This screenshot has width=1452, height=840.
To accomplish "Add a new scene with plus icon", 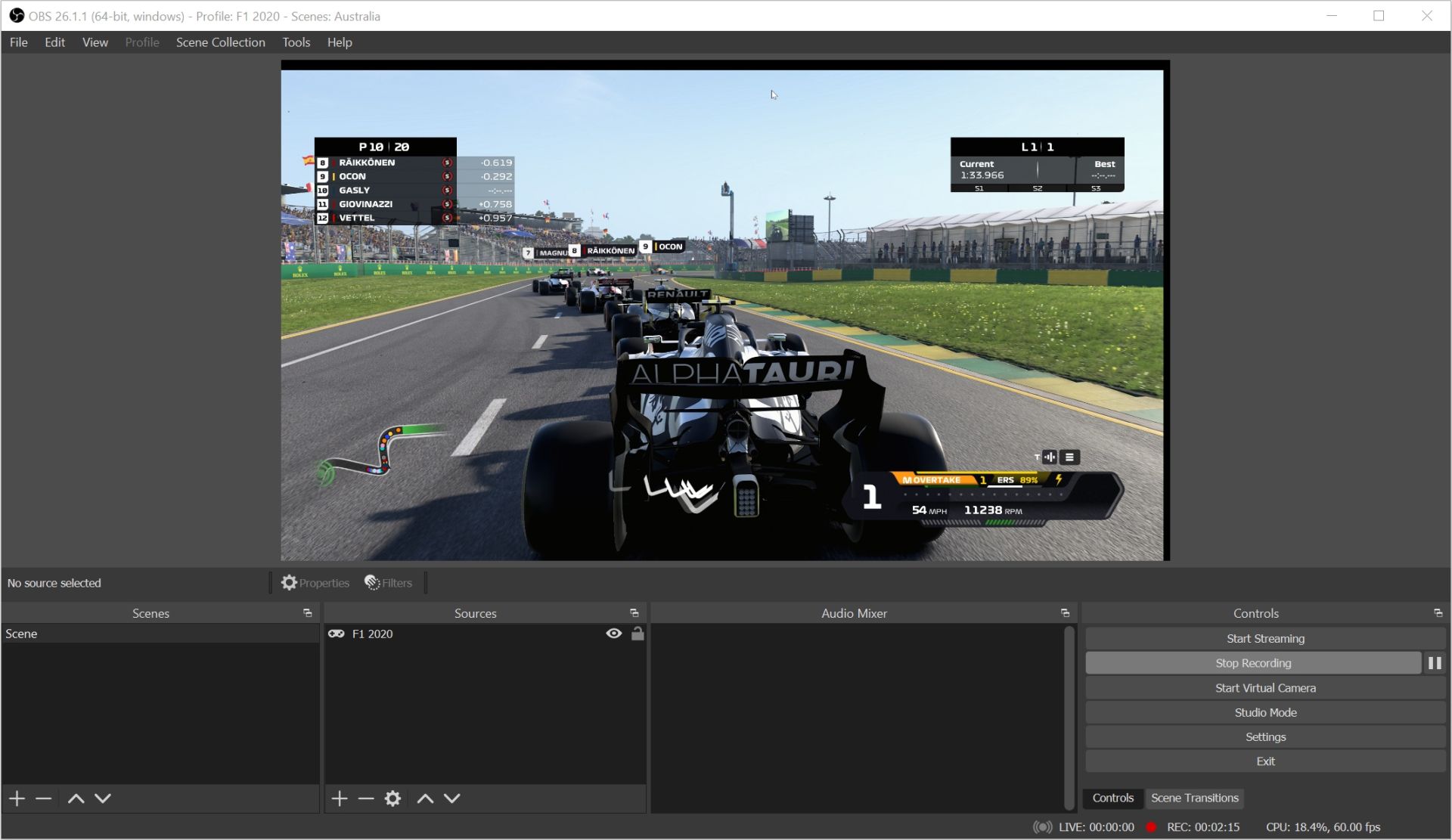I will pos(17,798).
